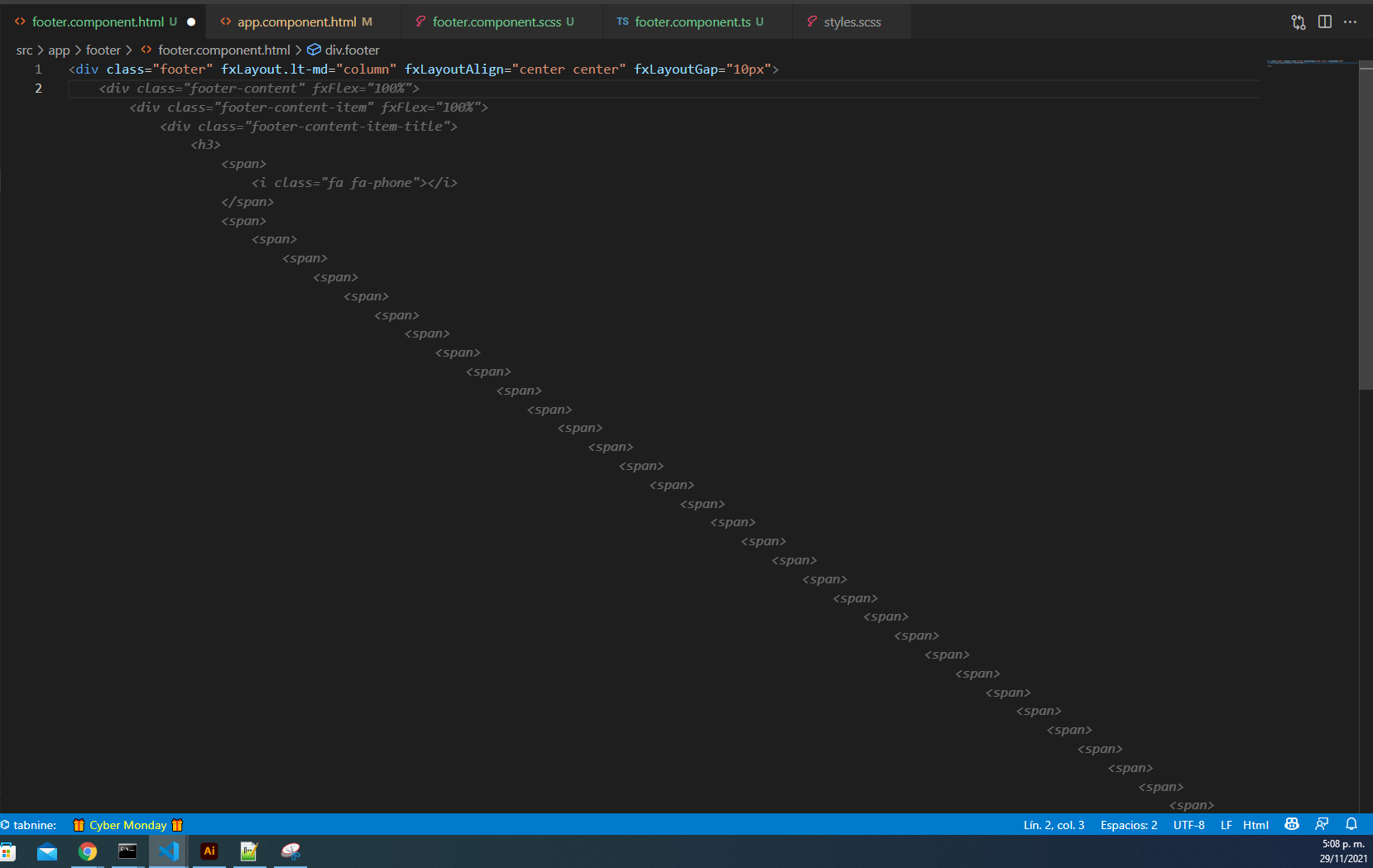Click the unsaved dot on footer.component.html tab
The height and width of the screenshot is (868, 1373).
(x=191, y=22)
